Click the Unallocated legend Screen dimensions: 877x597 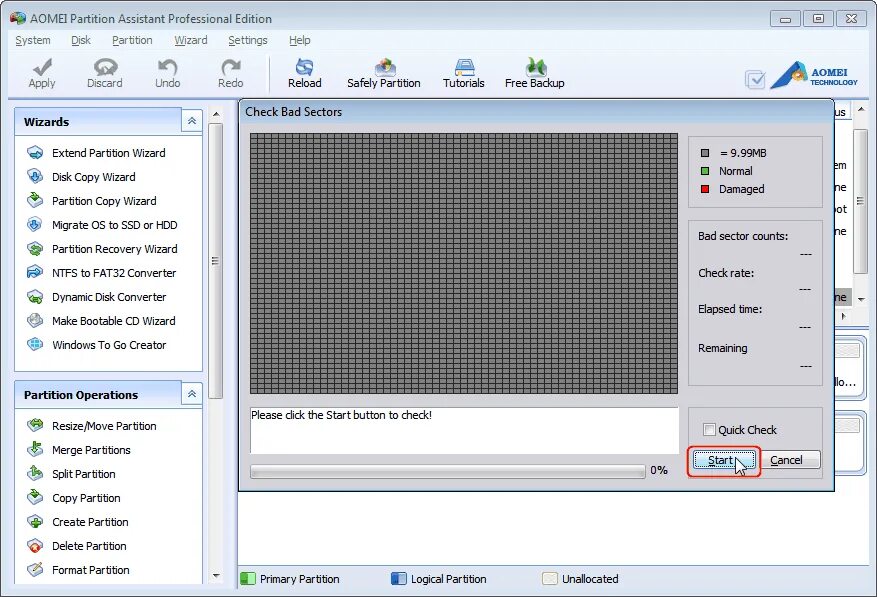[x=581, y=579]
